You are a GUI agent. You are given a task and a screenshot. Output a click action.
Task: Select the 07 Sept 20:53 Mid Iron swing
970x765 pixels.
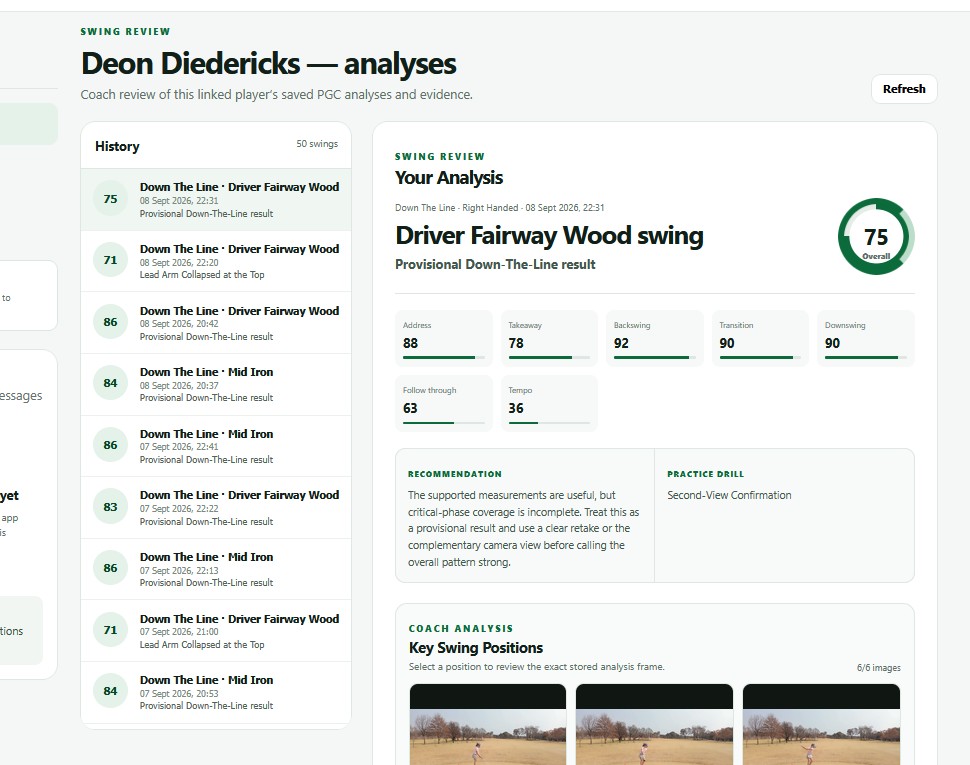216,692
